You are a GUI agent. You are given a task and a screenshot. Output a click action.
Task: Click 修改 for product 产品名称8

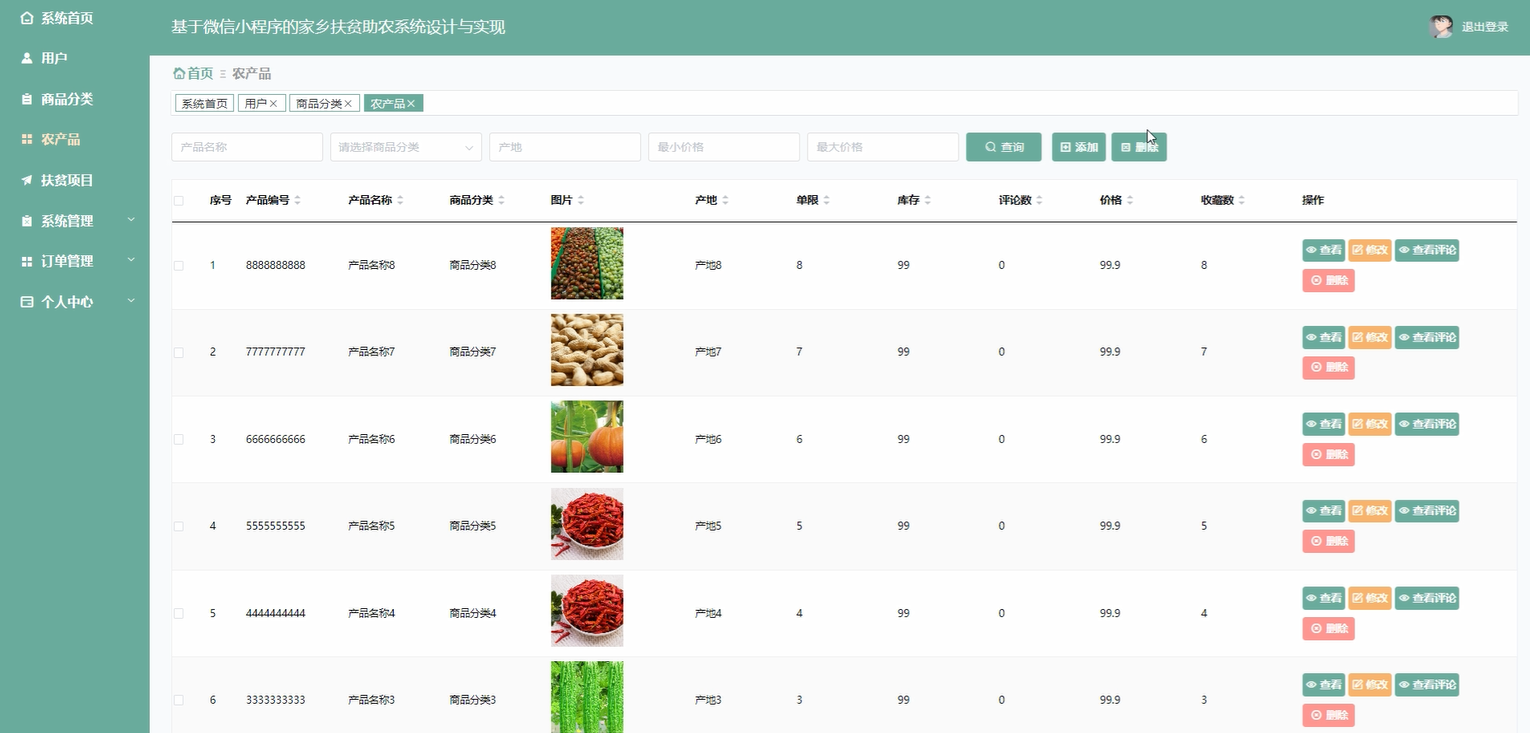1369,250
